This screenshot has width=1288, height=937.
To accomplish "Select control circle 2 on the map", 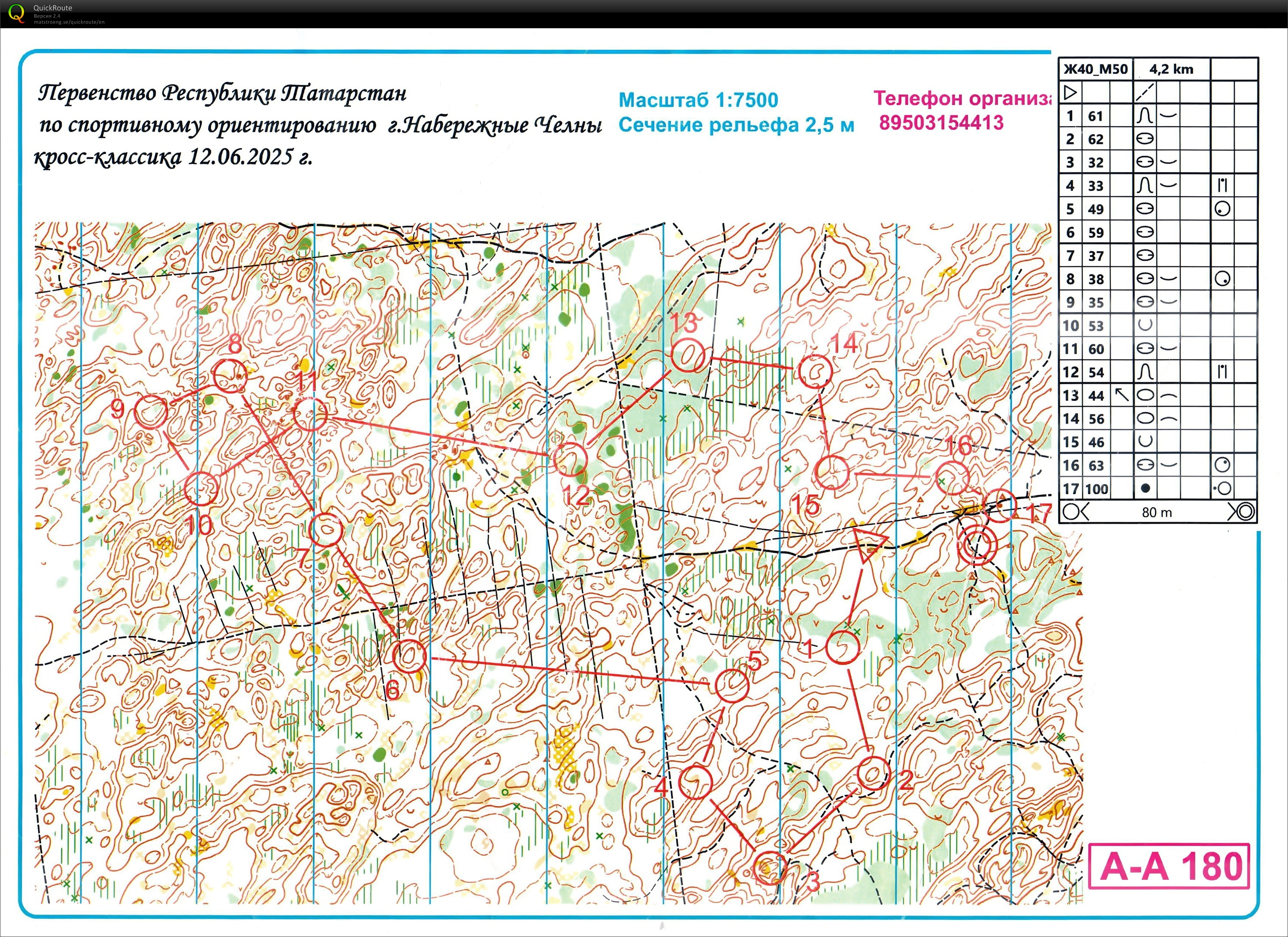I will click(873, 773).
